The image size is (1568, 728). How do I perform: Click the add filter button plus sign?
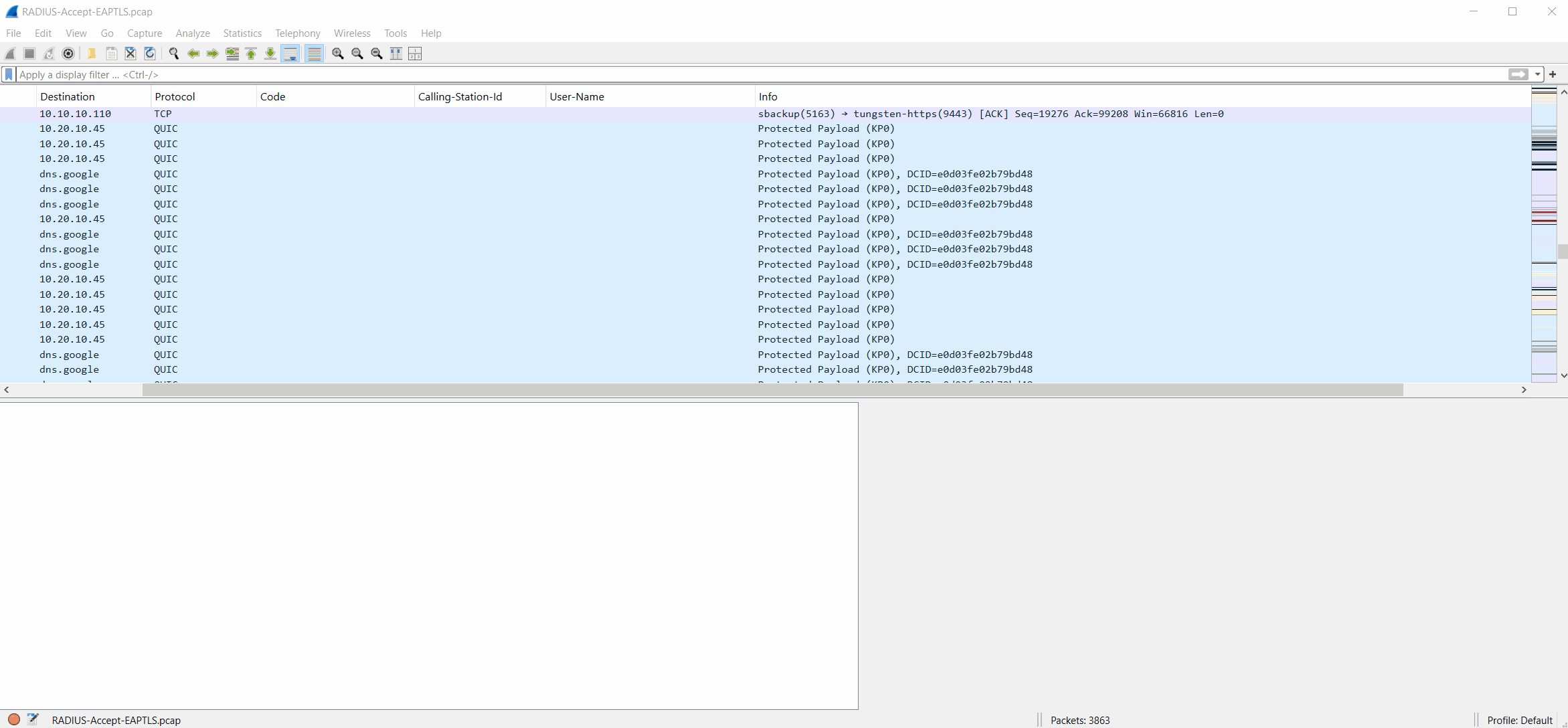coord(1553,74)
